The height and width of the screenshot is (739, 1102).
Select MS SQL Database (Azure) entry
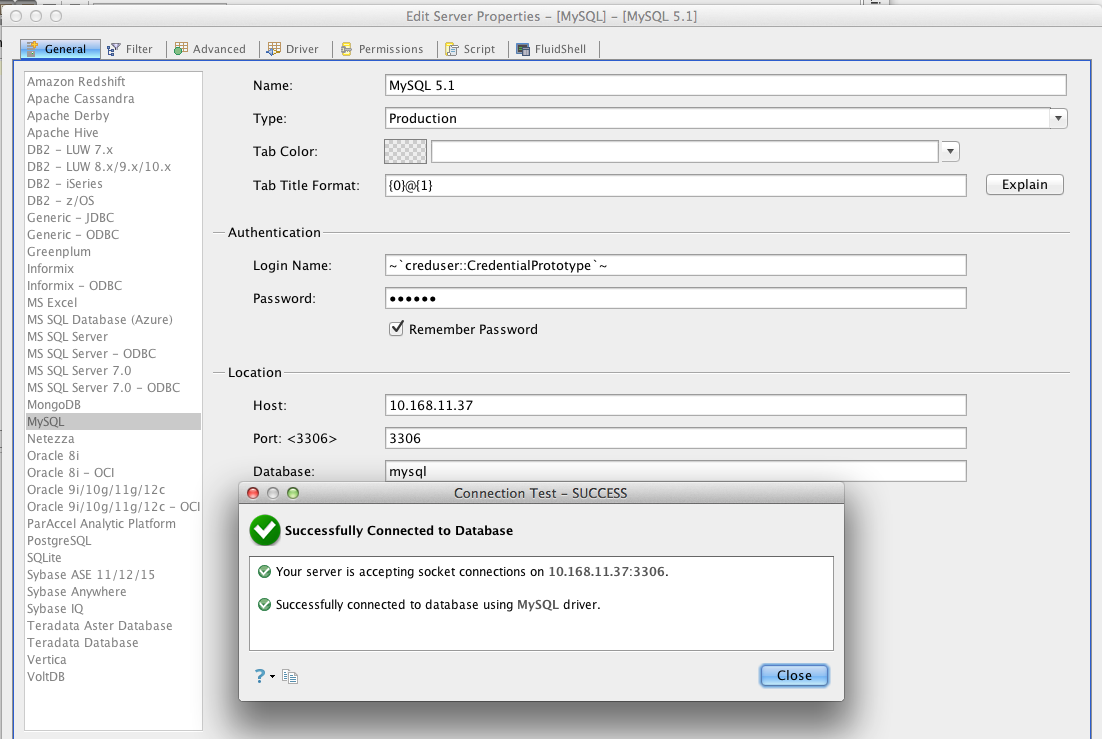[x=100, y=319]
